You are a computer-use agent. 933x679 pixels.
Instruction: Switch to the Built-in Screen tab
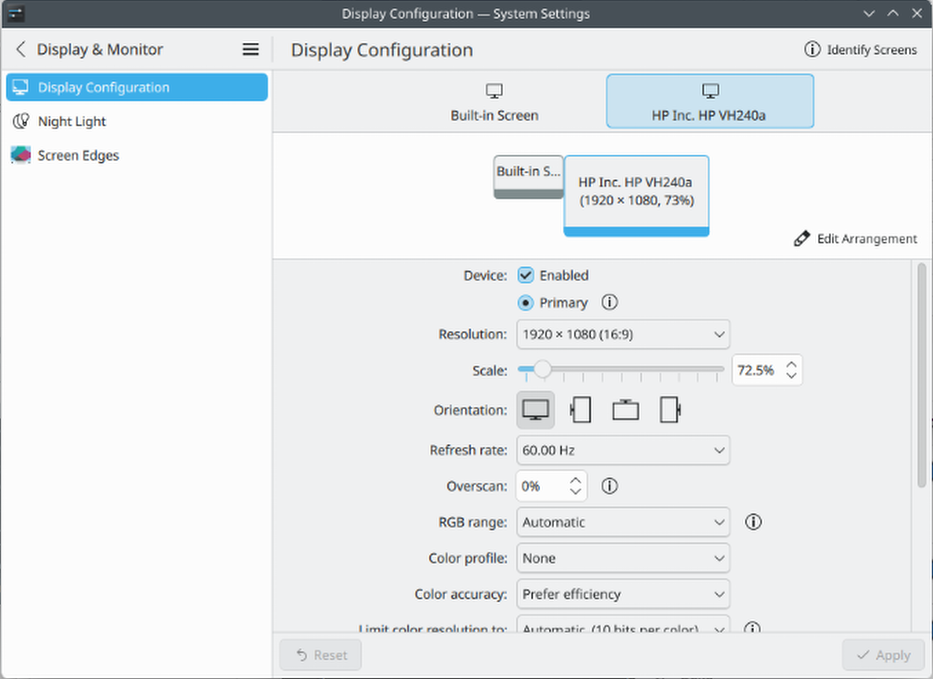coord(494,102)
